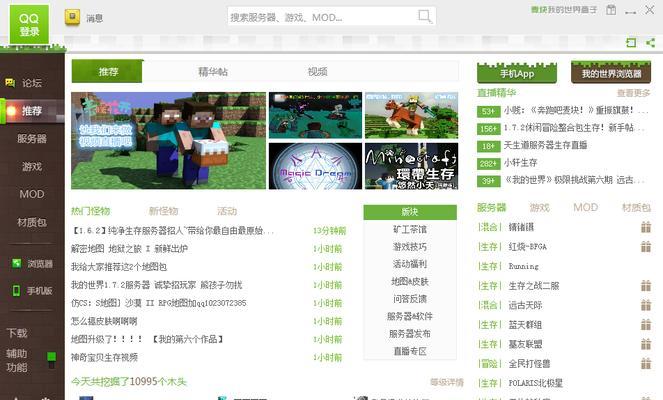663x400 pixels.
Task: Click 查看更多 link in live section
Action: (633, 93)
